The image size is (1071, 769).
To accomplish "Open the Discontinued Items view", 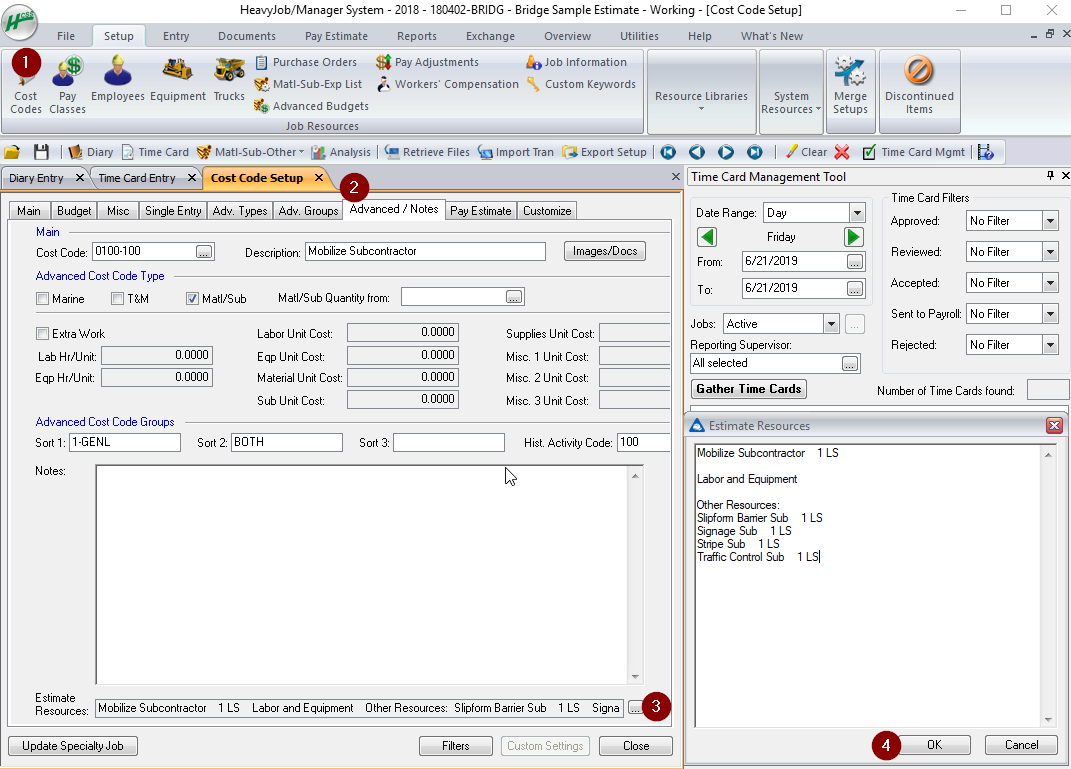I will (x=919, y=85).
